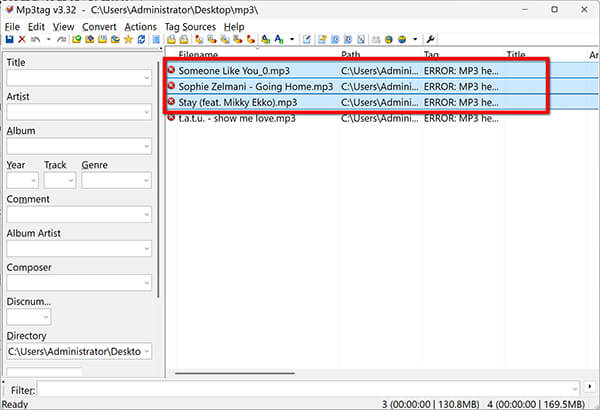The width and height of the screenshot is (600, 410).
Task: Click the tag paste clipboard icon
Action: coord(184,39)
